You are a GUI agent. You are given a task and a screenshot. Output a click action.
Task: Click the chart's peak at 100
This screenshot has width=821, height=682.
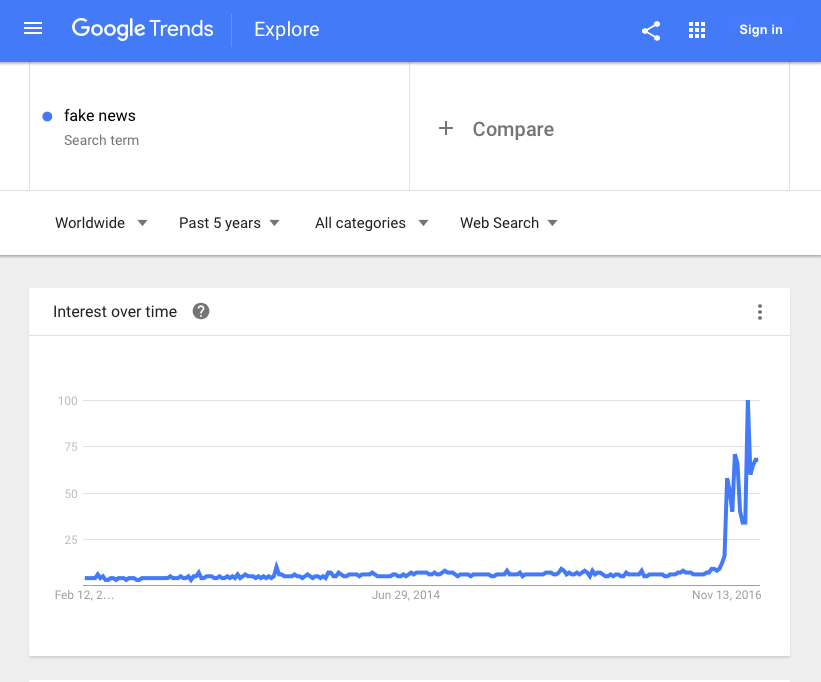click(x=747, y=401)
